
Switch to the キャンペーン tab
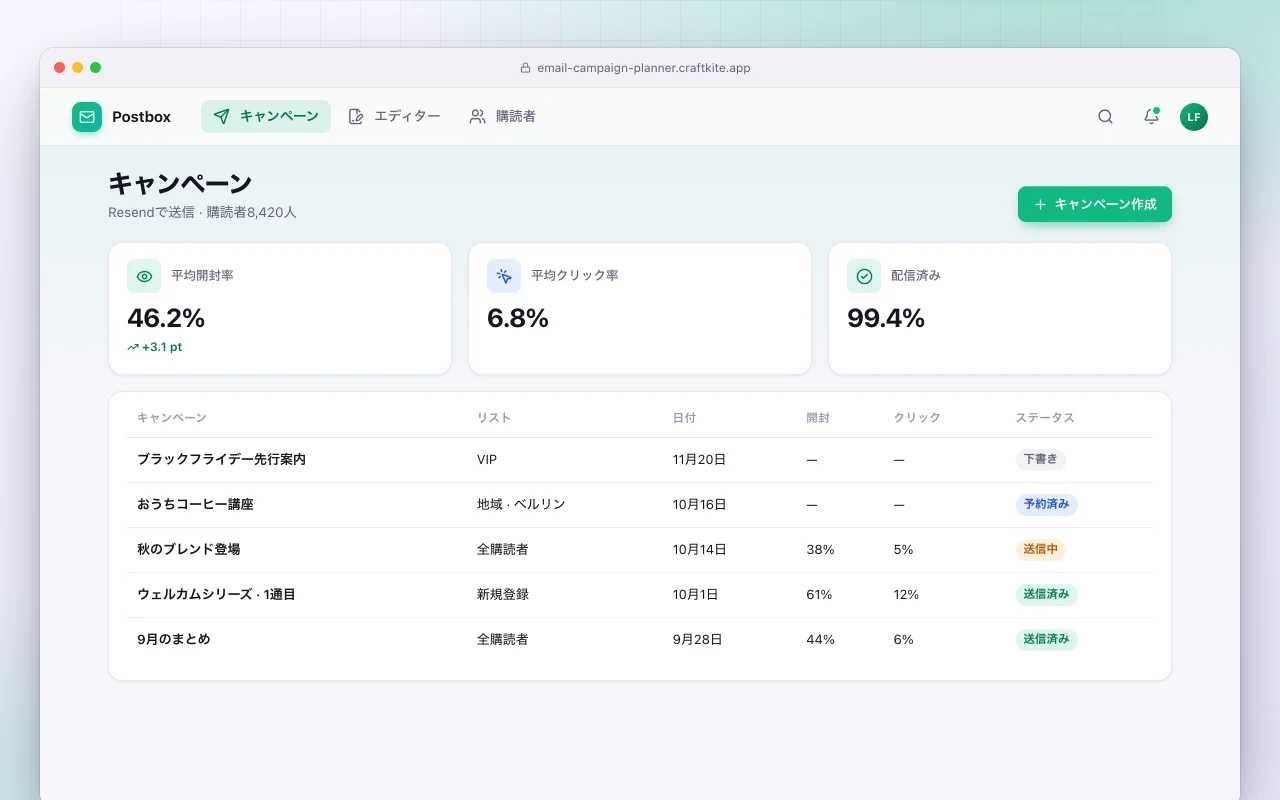266,116
